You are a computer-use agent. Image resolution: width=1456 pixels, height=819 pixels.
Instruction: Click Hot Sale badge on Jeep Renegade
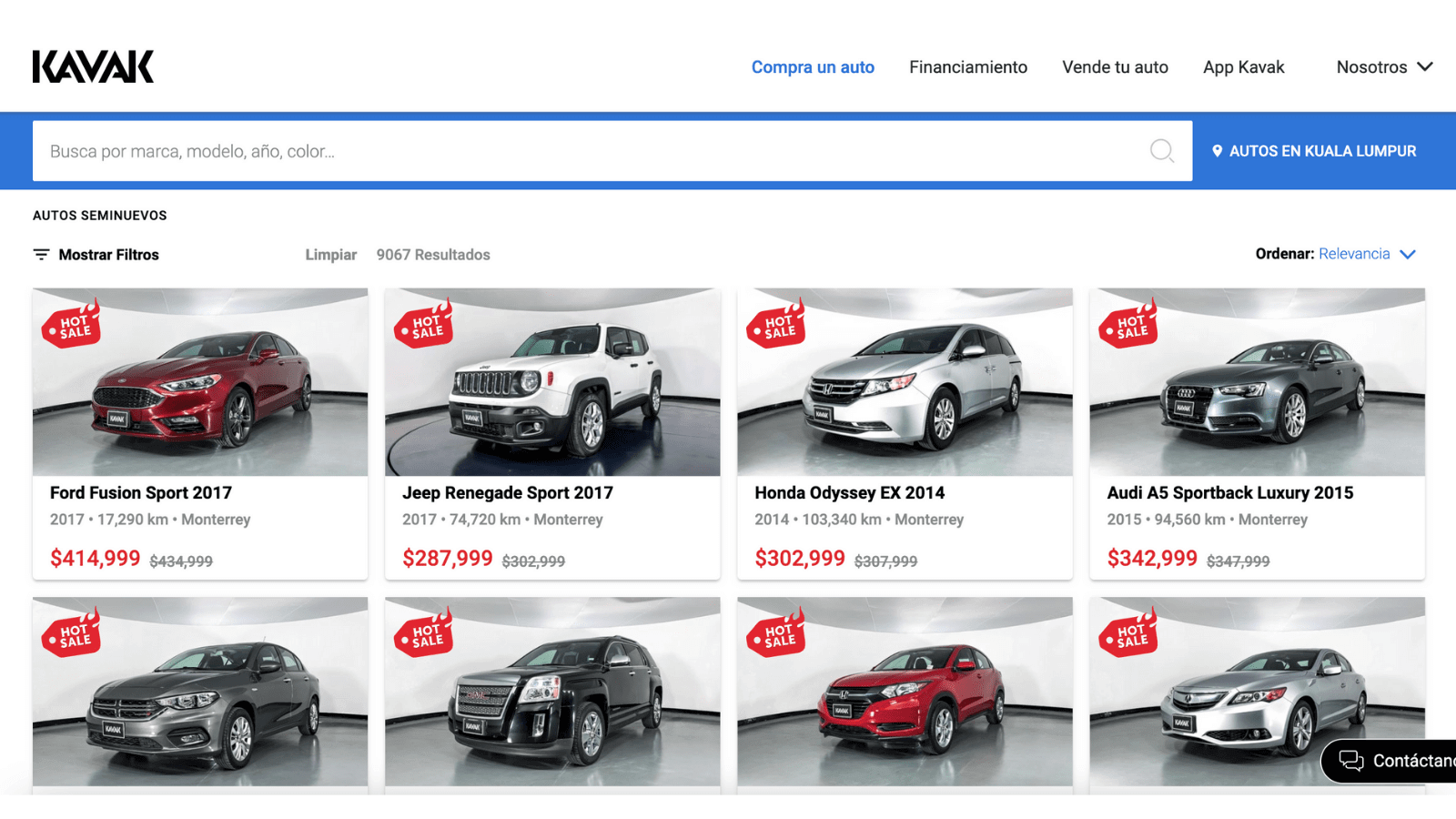pyautogui.click(x=423, y=323)
